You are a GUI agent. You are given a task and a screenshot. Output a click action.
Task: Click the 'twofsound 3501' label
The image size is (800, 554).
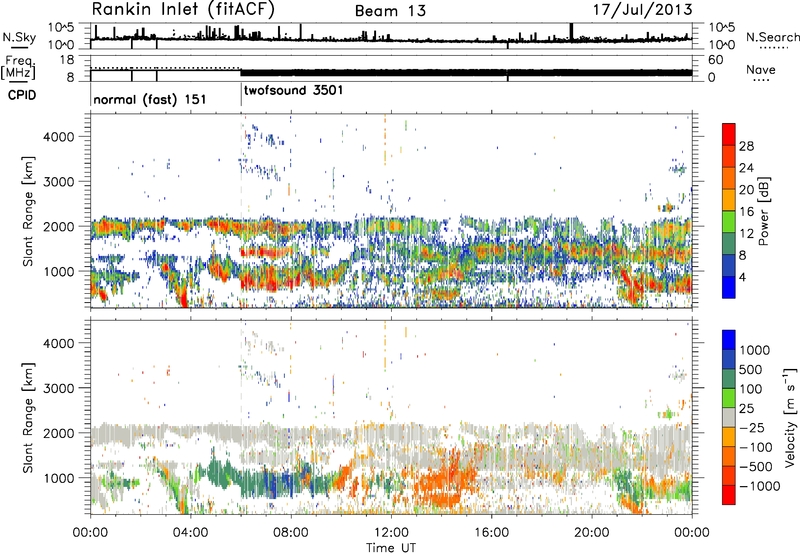coord(294,91)
